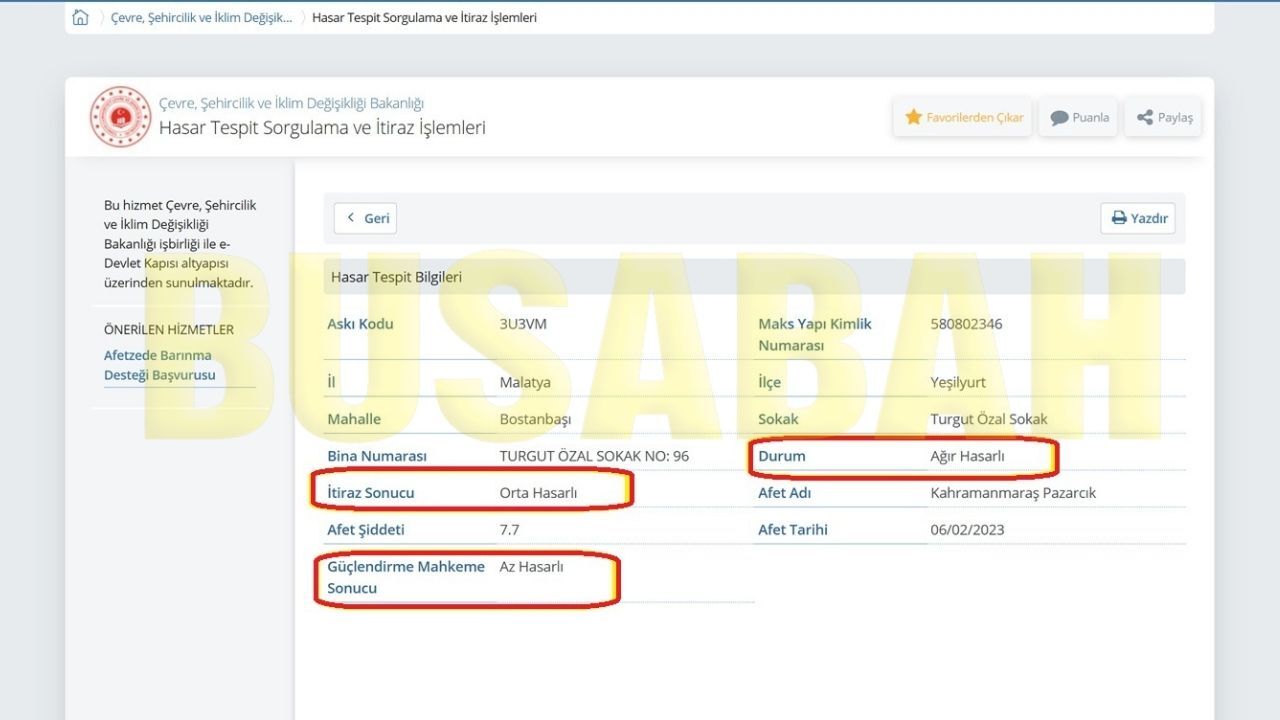Click the speech bubble Puanla icon
This screenshot has width=1280, height=720.
tap(1059, 118)
